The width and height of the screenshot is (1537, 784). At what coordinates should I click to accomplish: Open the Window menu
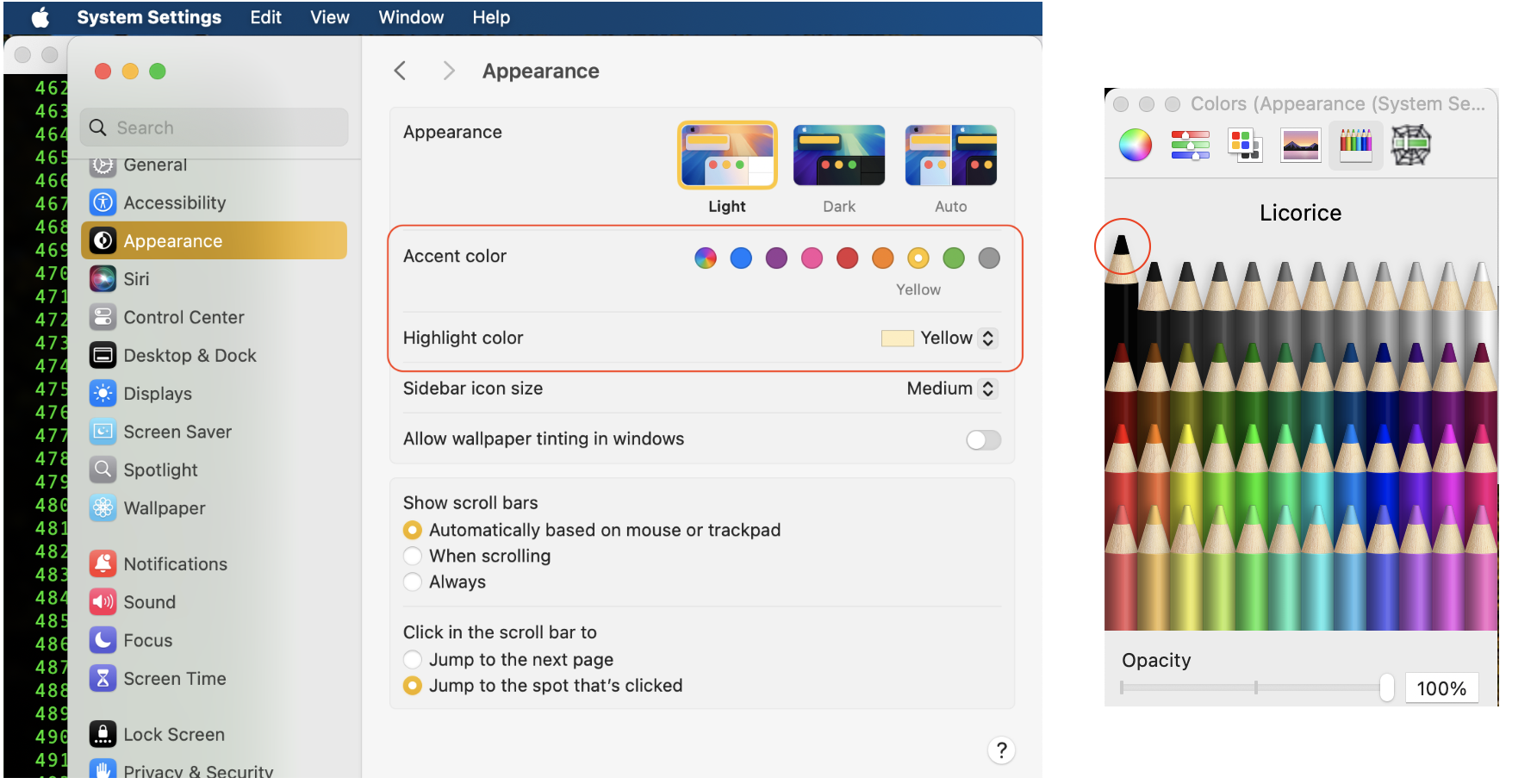tap(411, 17)
